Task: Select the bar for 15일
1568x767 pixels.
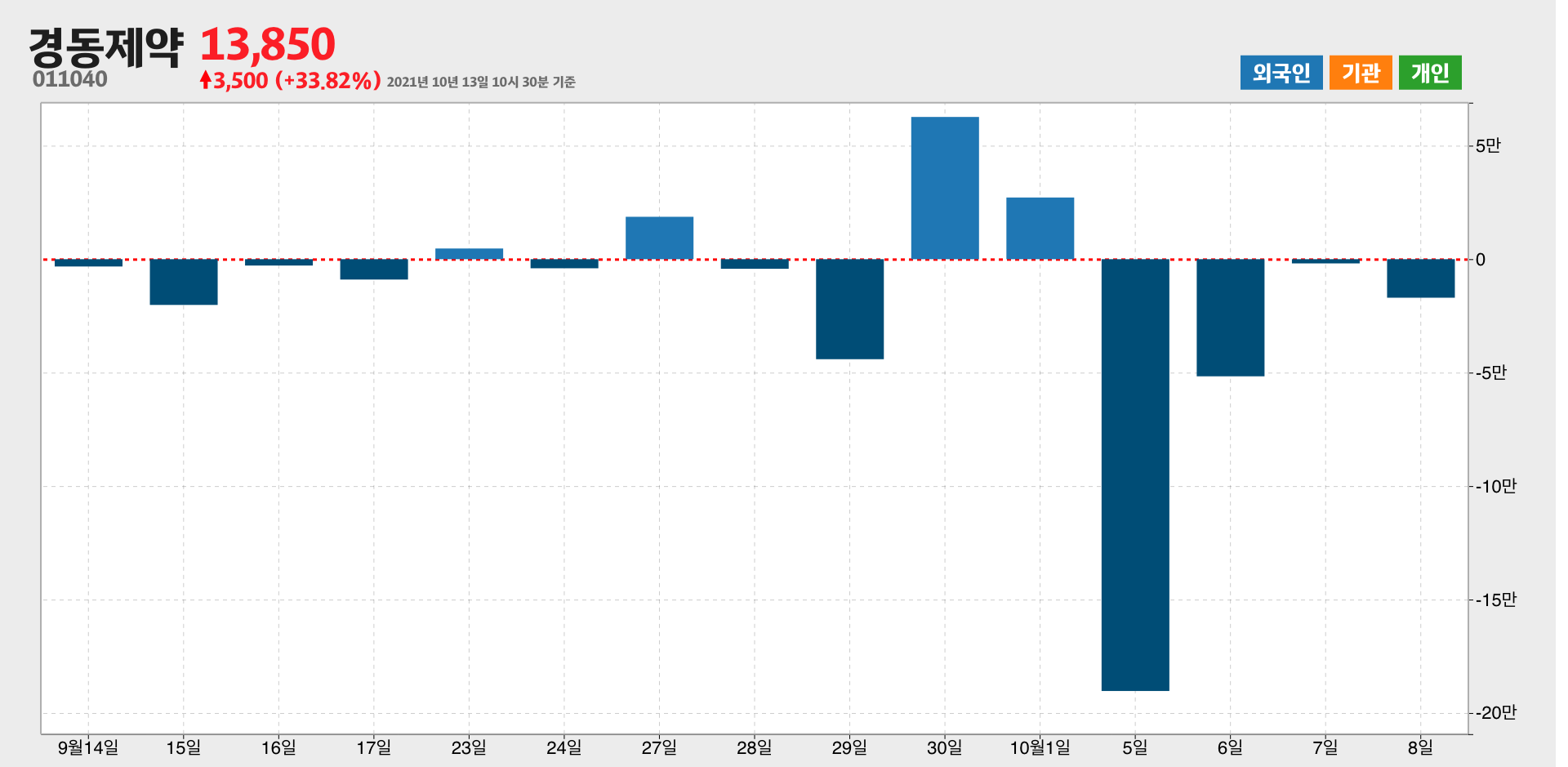Action: (x=184, y=282)
